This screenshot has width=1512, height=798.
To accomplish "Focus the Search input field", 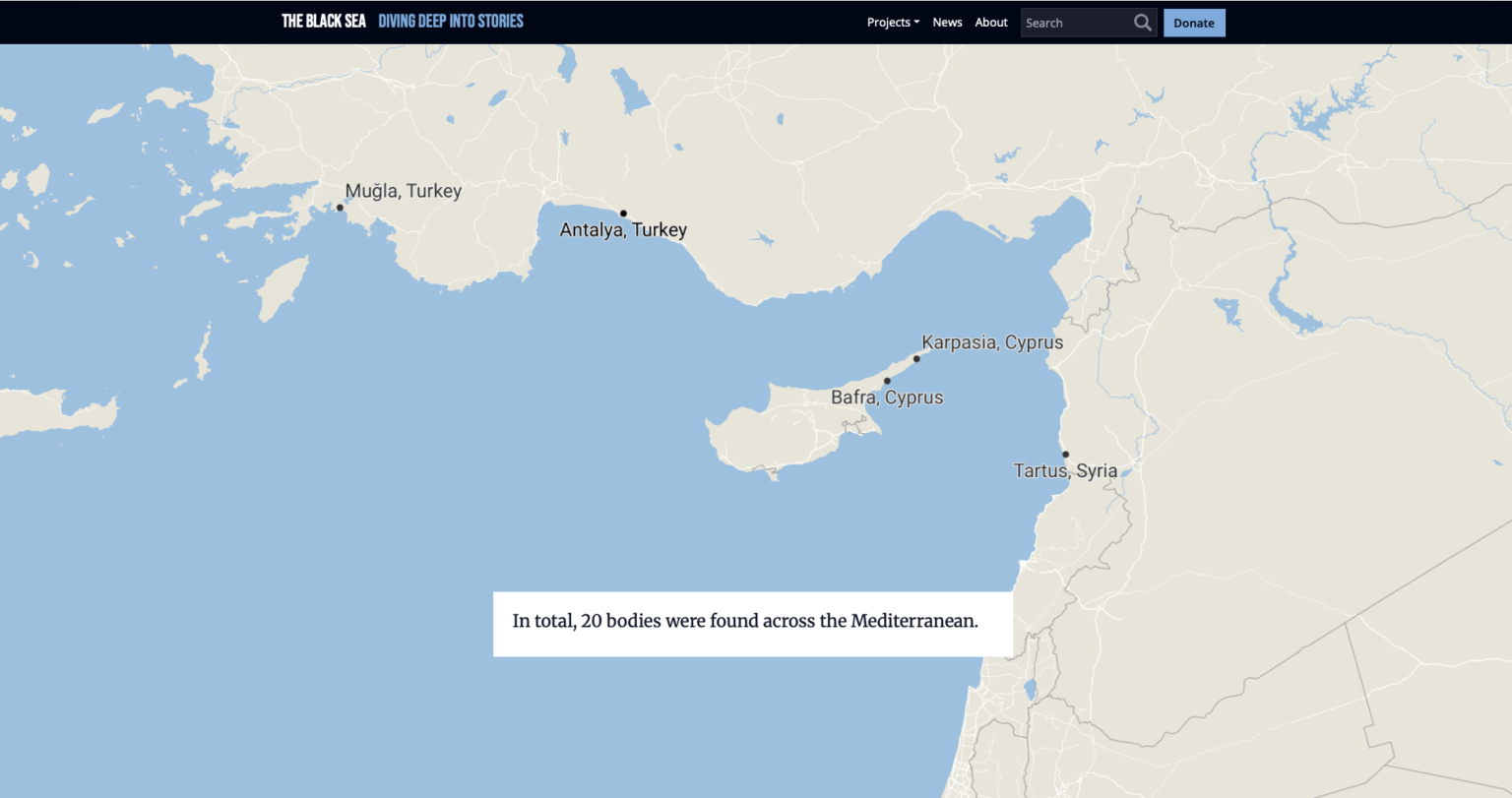I will (x=1075, y=23).
